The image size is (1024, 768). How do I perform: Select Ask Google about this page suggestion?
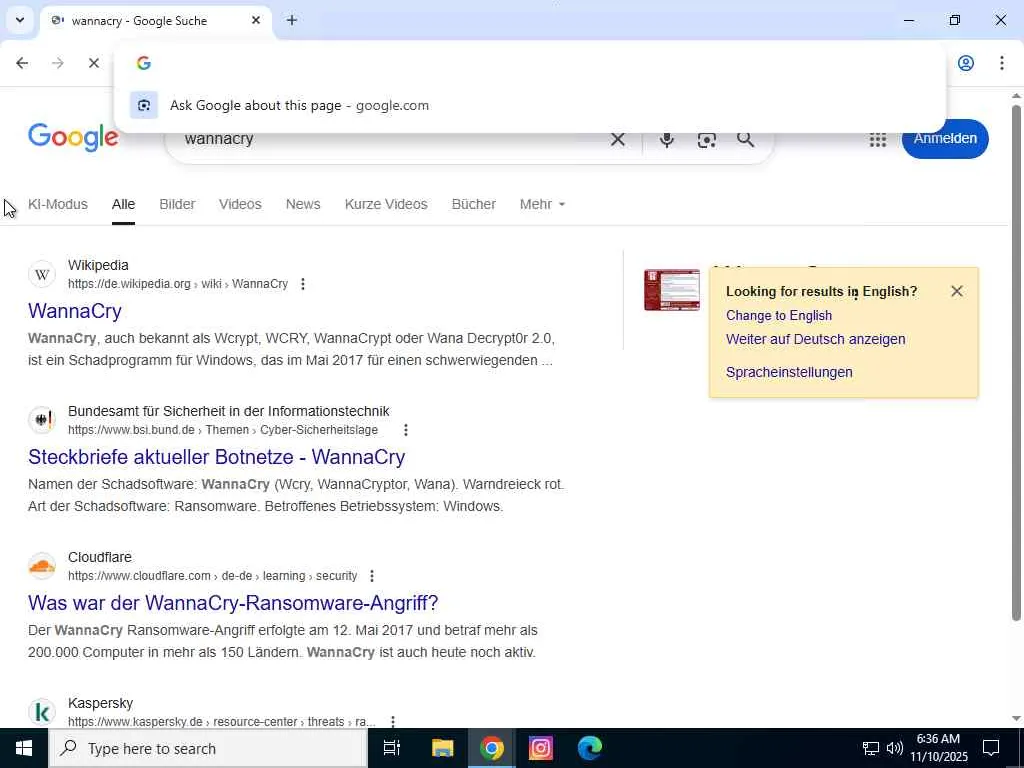(x=530, y=105)
